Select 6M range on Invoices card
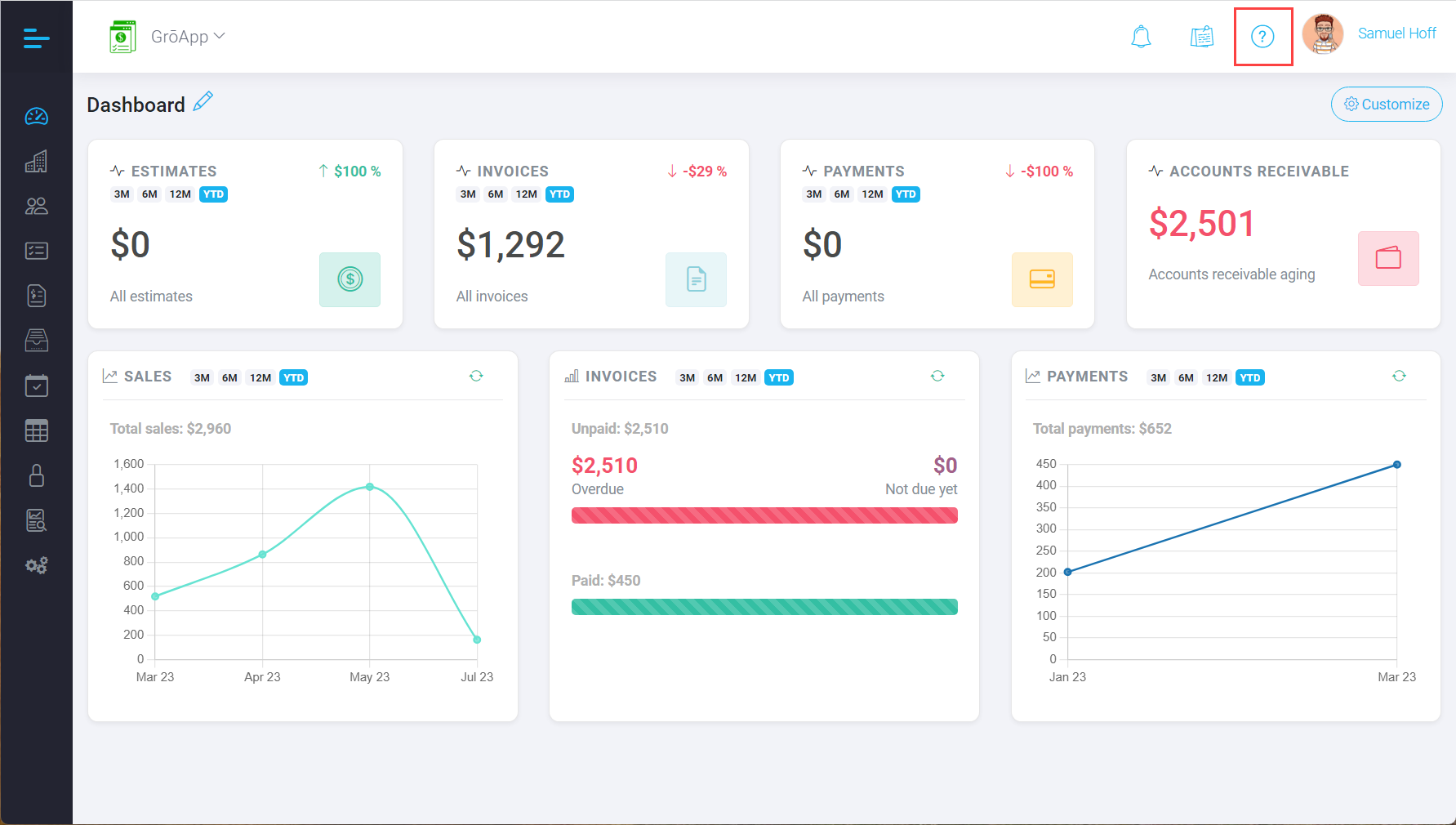This screenshot has width=1456, height=825. pos(496,194)
